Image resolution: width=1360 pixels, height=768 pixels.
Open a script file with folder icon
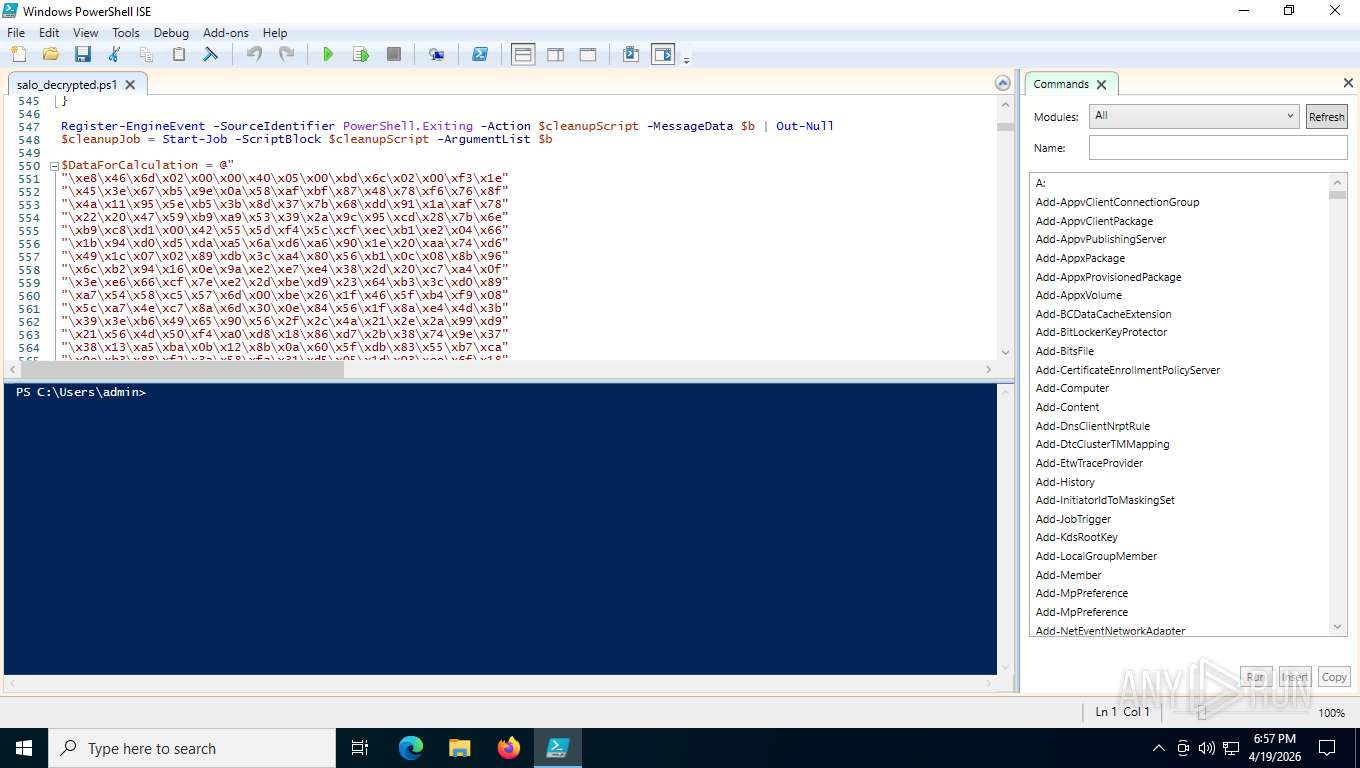tap(50, 54)
